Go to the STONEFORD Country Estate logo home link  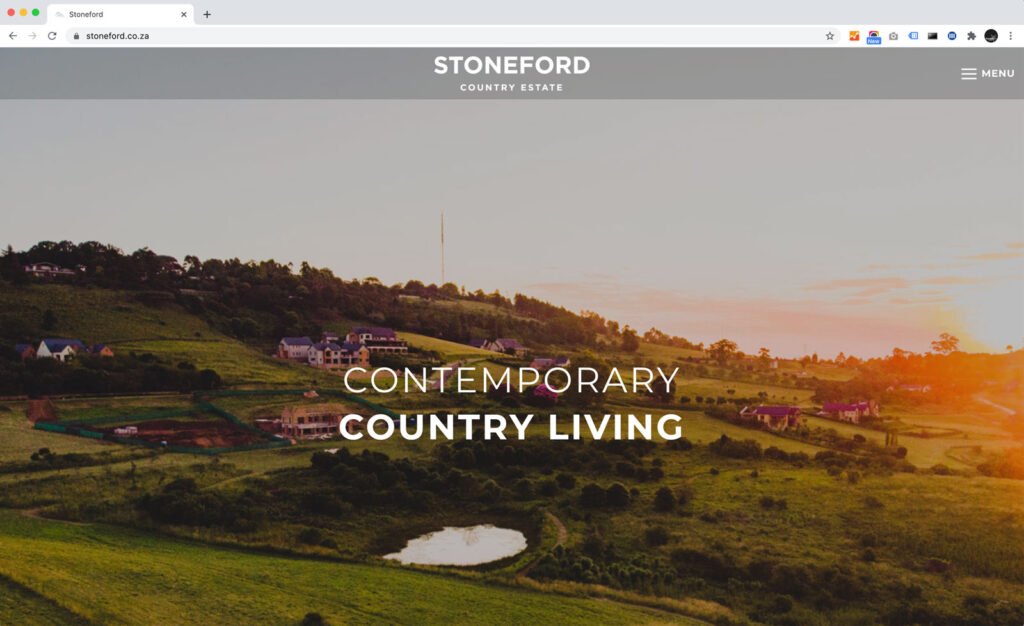click(x=511, y=74)
